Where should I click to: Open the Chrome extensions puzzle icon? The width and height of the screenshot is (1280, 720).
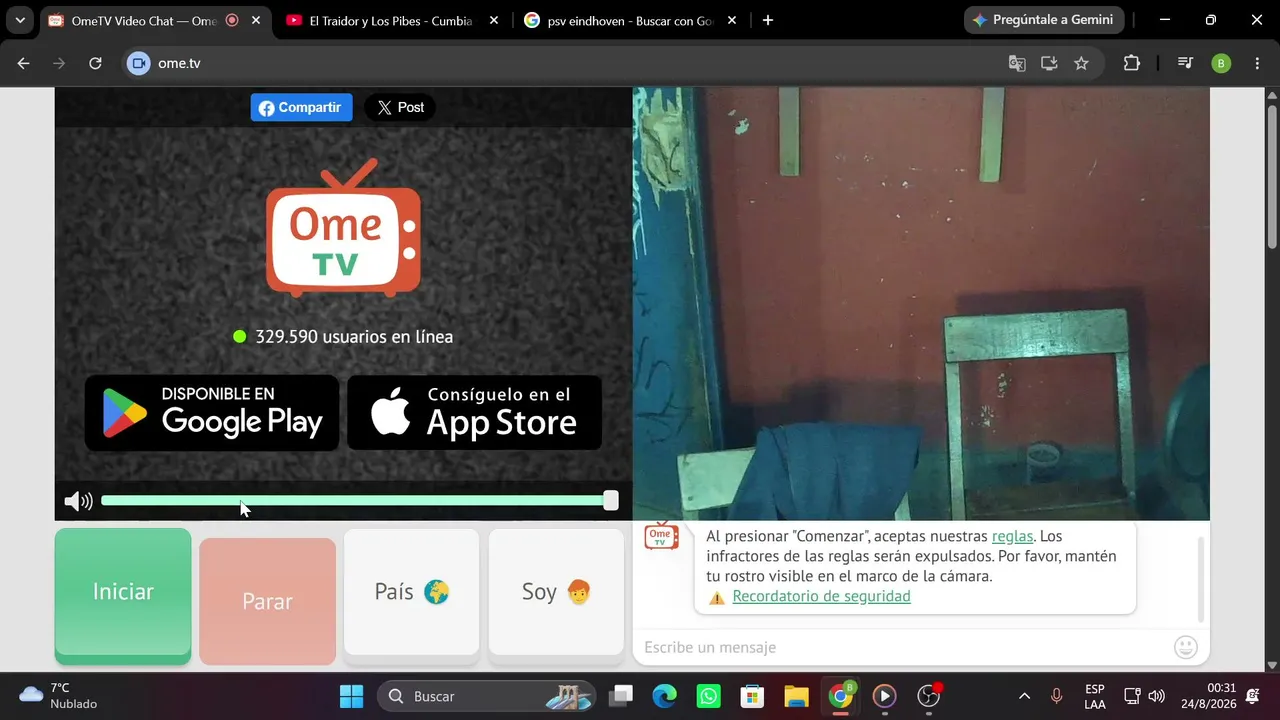pos(1132,63)
